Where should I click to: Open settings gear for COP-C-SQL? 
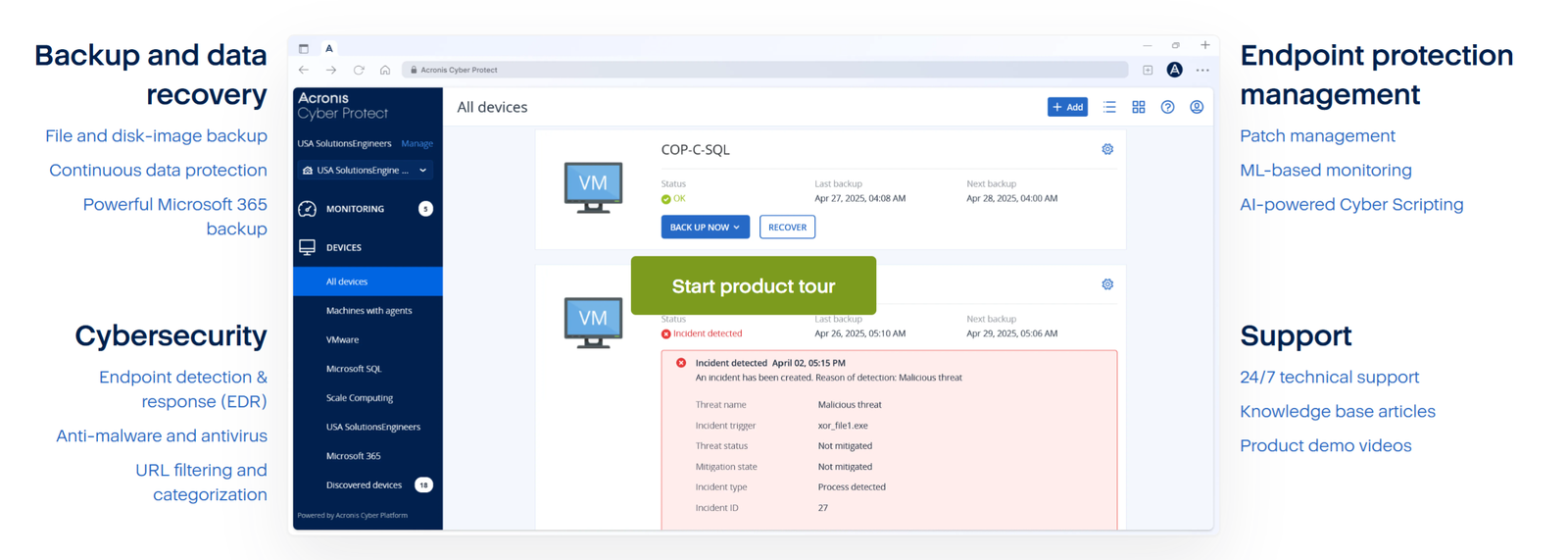1107,149
